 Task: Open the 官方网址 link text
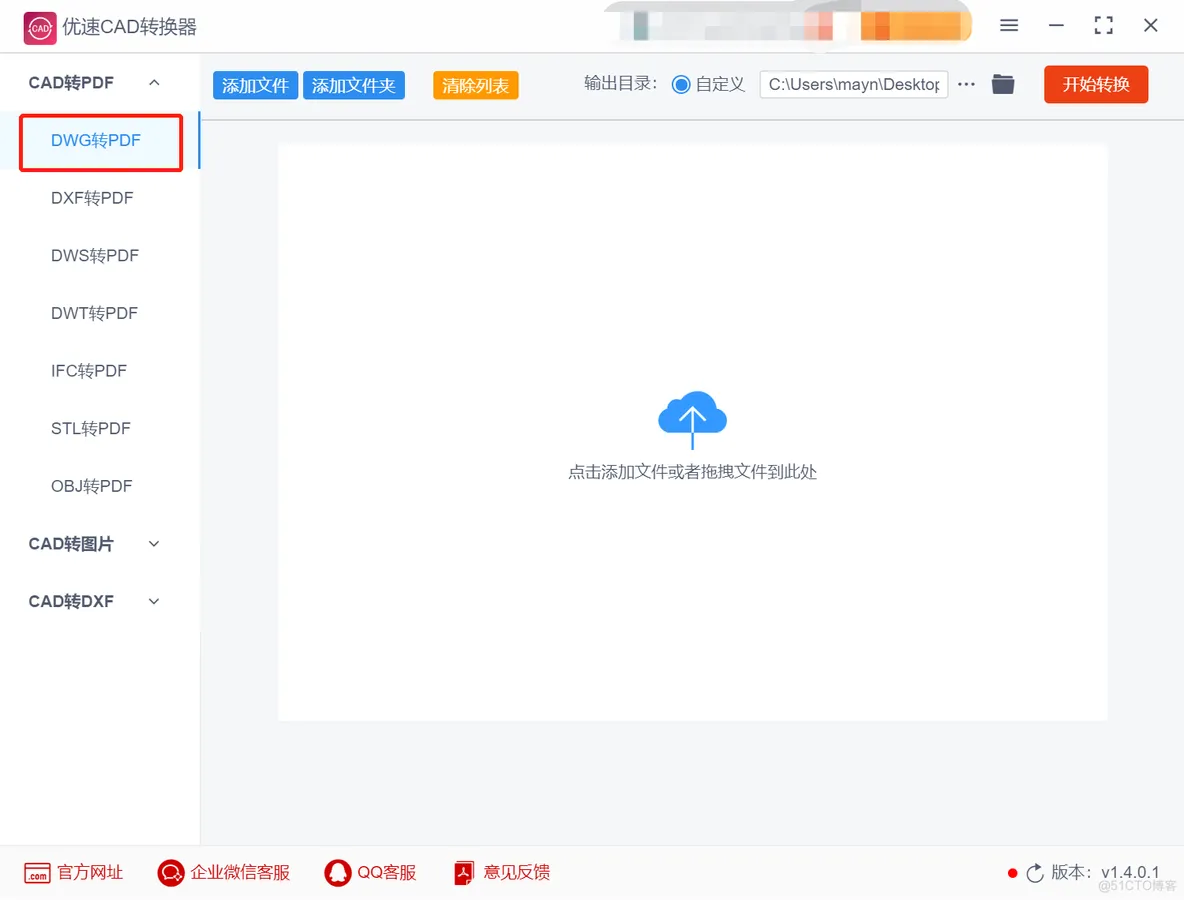coord(91,873)
